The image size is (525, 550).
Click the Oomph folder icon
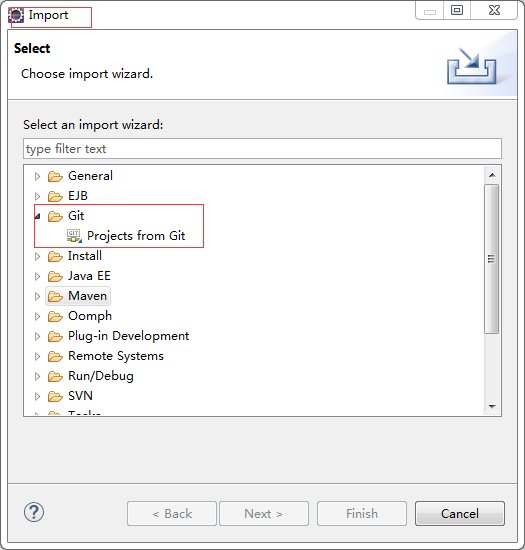pos(55,316)
